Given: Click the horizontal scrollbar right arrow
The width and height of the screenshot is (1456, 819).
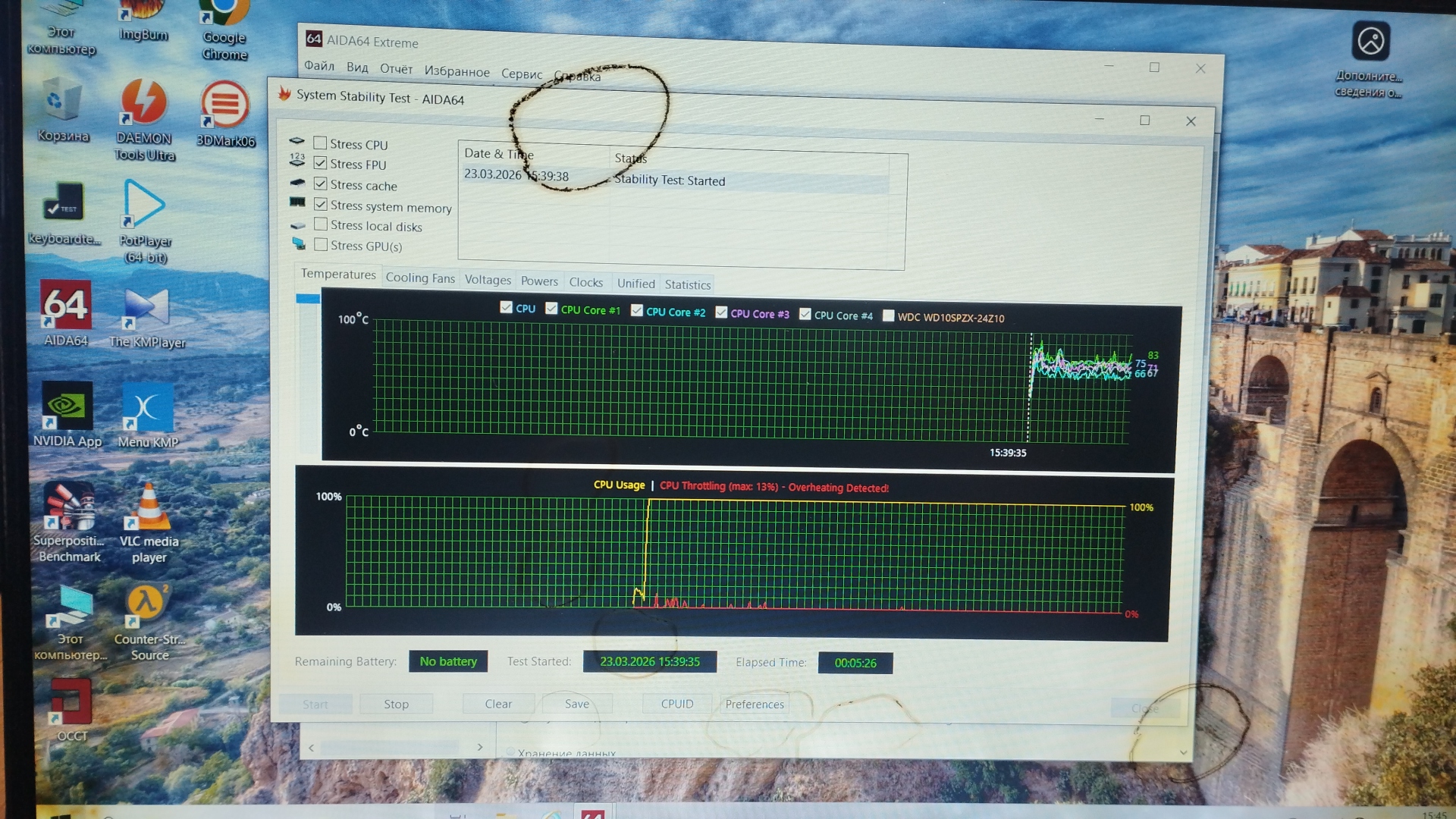Looking at the screenshot, I should (480, 747).
